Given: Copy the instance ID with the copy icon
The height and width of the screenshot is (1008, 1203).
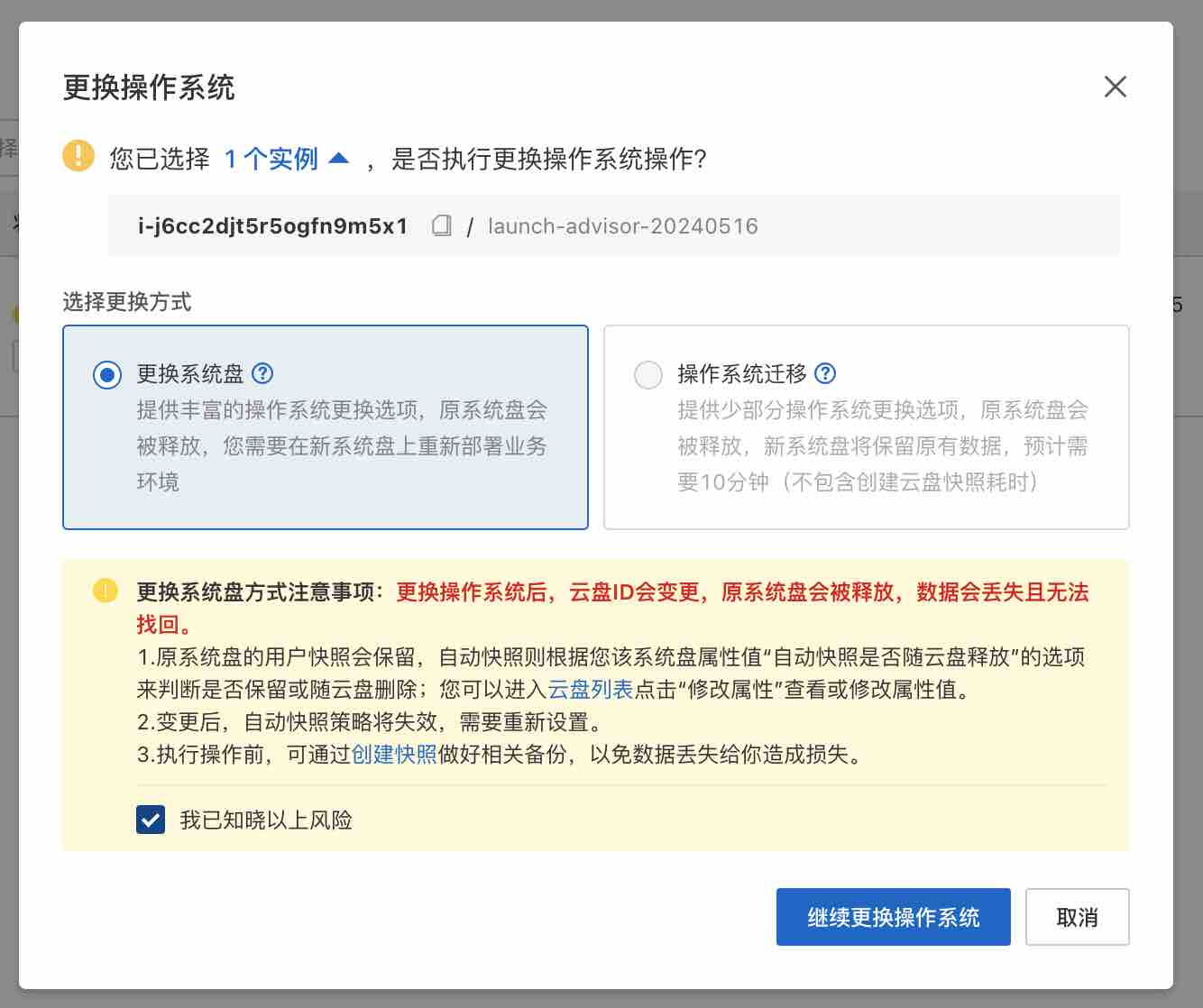Looking at the screenshot, I should tap(442, 225).
